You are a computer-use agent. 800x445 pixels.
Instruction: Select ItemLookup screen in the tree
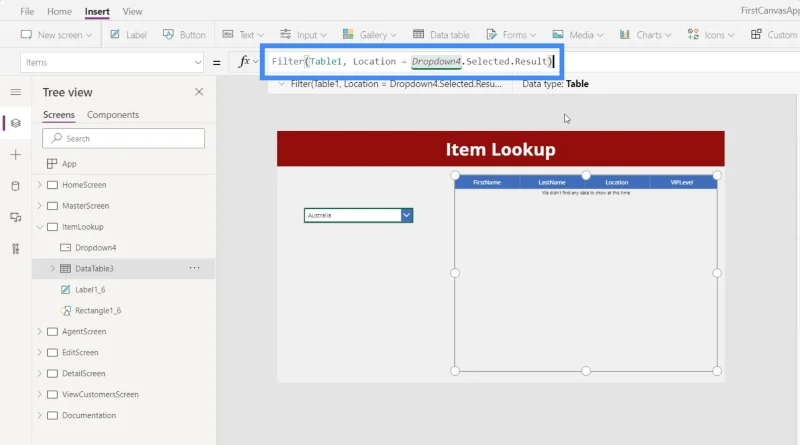click(83, 227)
